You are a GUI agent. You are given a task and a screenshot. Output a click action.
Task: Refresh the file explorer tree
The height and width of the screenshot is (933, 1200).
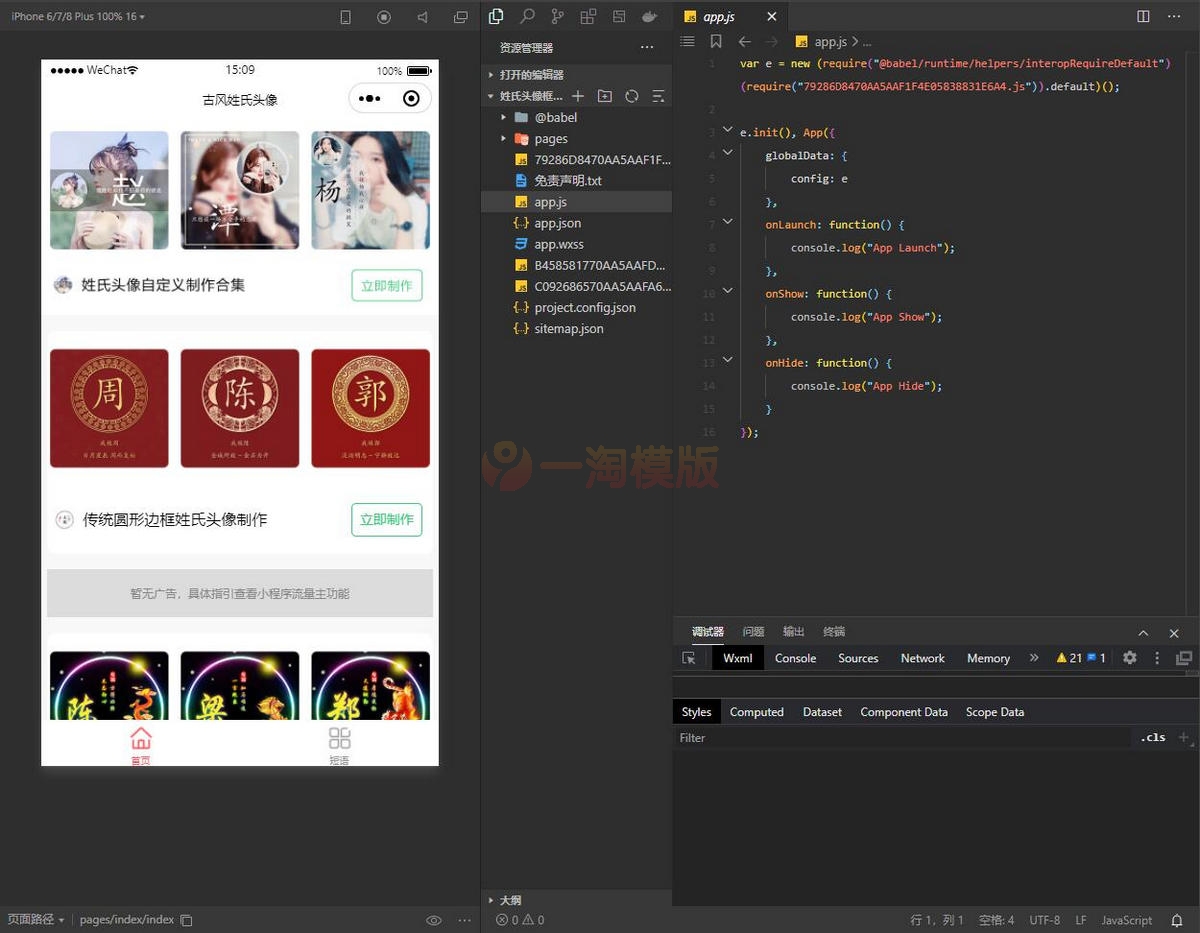pyautogui.click(x=631, y=96)
